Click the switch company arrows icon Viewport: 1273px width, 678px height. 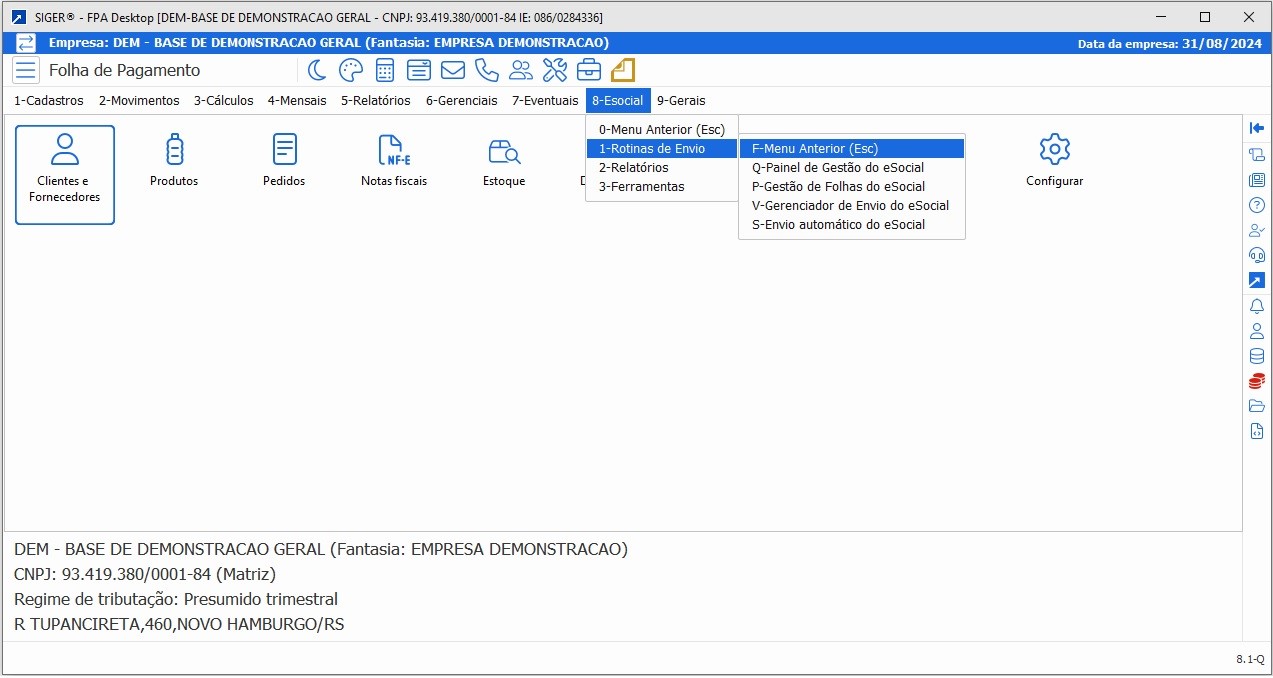click(x=26, y=43)
